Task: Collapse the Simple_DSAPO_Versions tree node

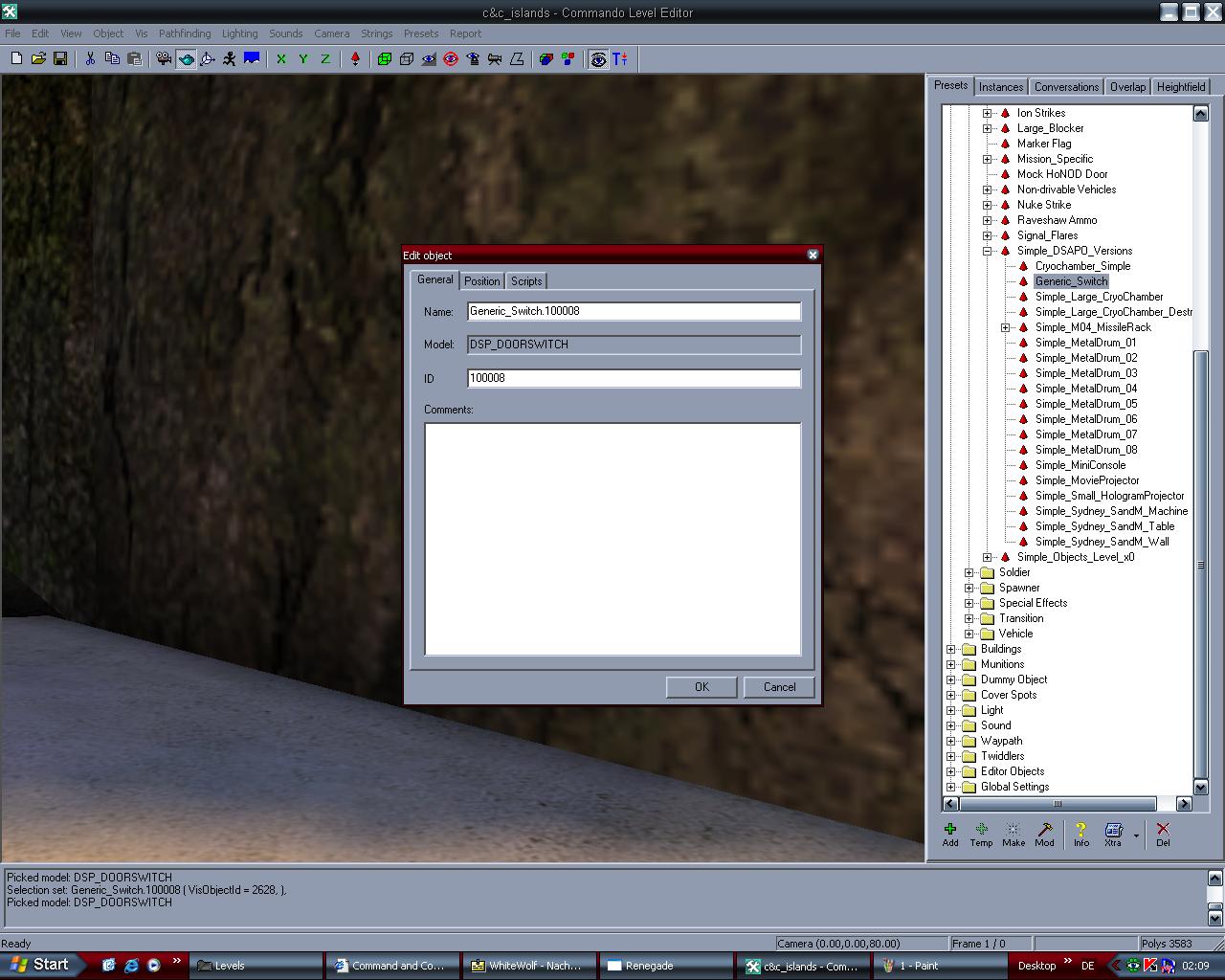Action: tap(988, 251)
